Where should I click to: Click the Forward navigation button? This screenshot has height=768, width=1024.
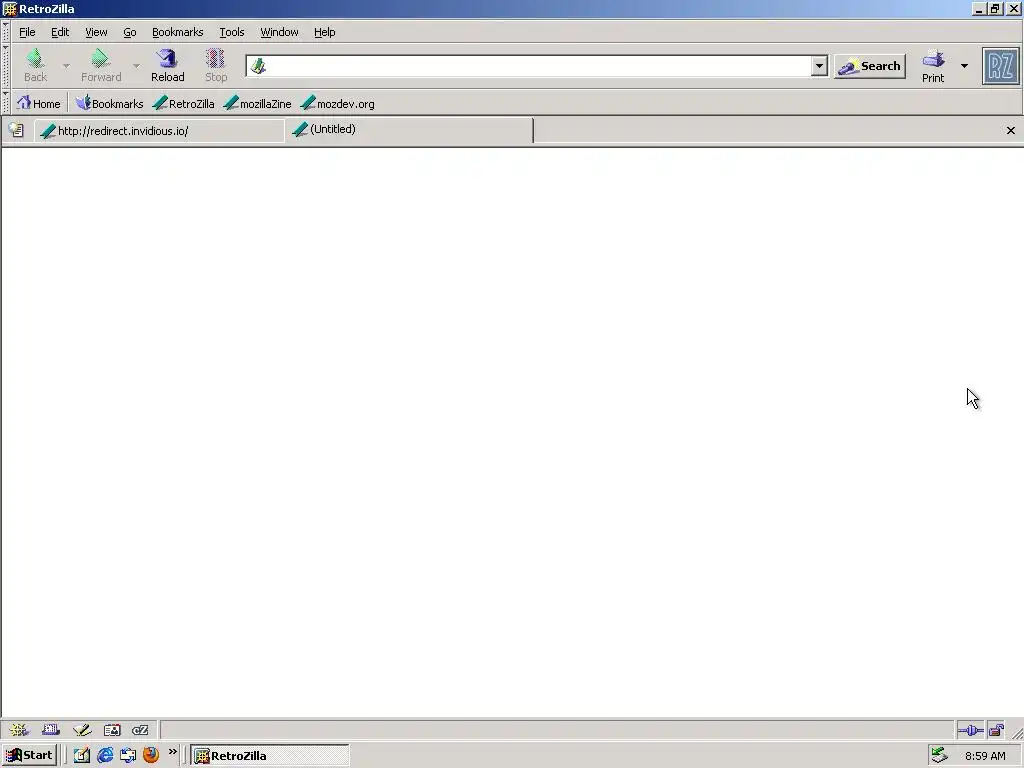coord(101,65)
